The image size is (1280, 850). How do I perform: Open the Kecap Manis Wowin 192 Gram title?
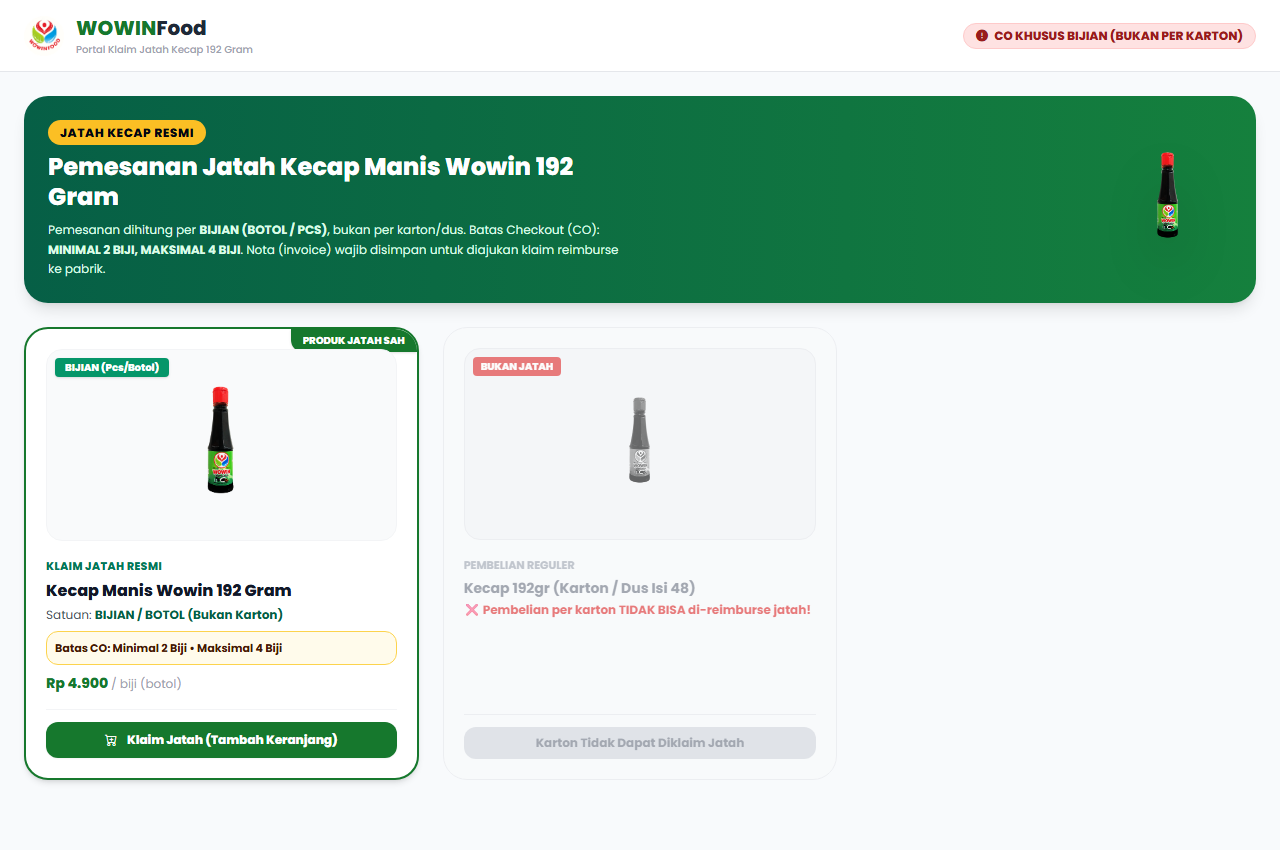pyautogui.click(x=169, y=590)
